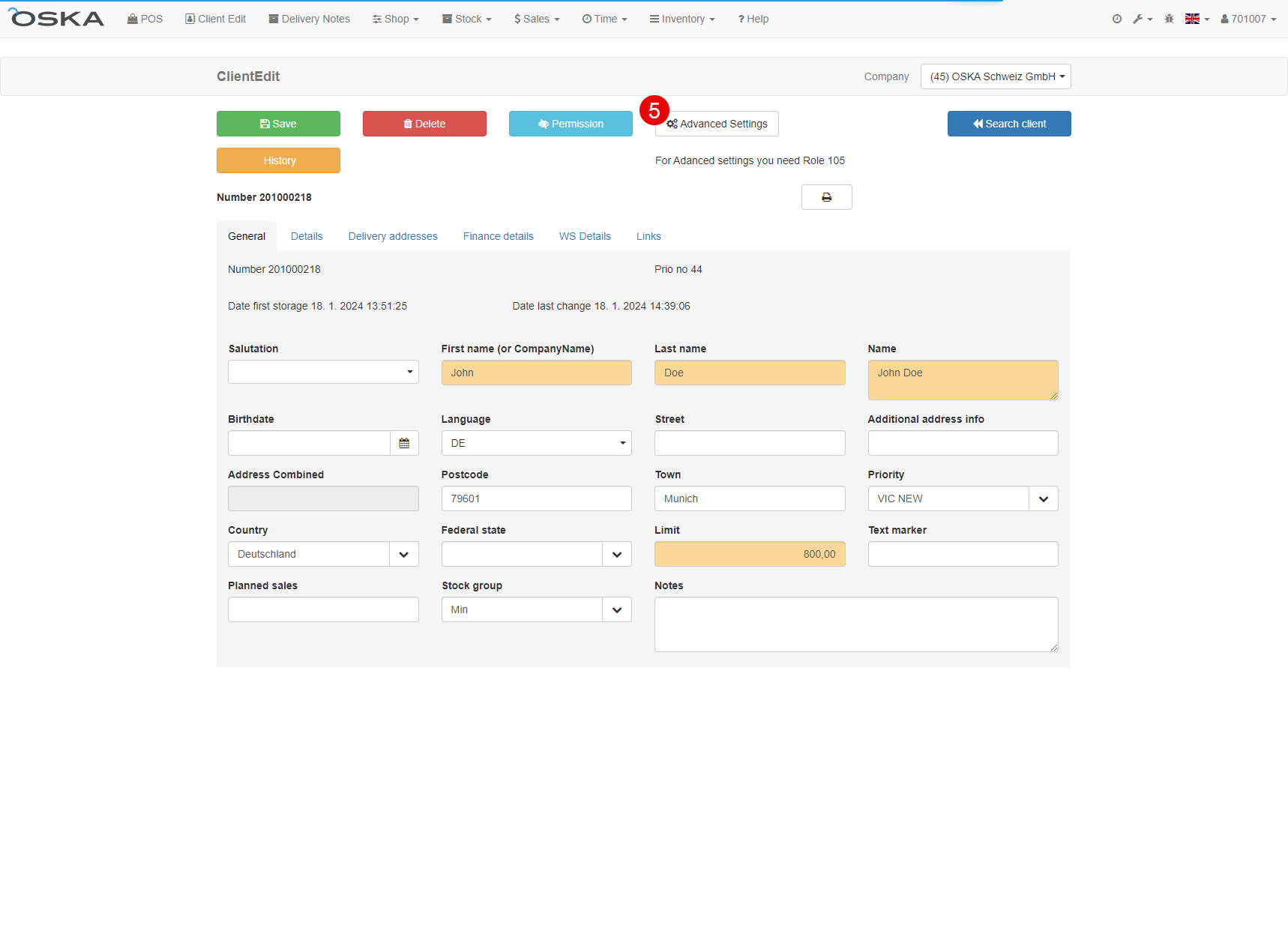Delete the client
Image resolution: width=1288 pixels, height=952 pixels.
[424, 124]
